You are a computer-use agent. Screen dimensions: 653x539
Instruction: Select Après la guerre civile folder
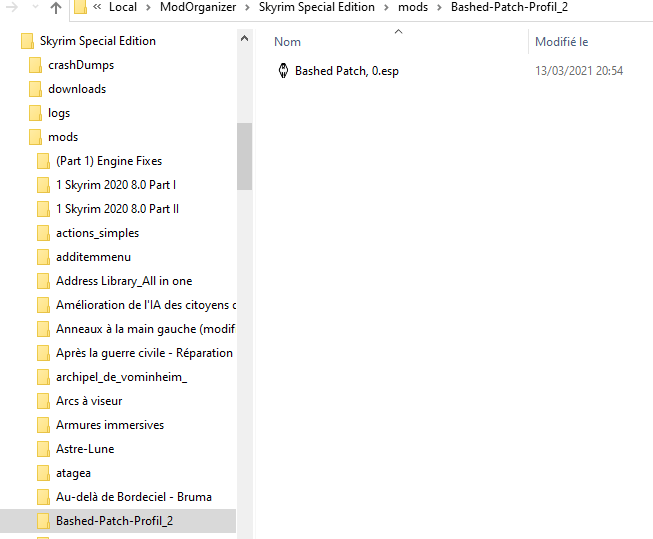145,353
